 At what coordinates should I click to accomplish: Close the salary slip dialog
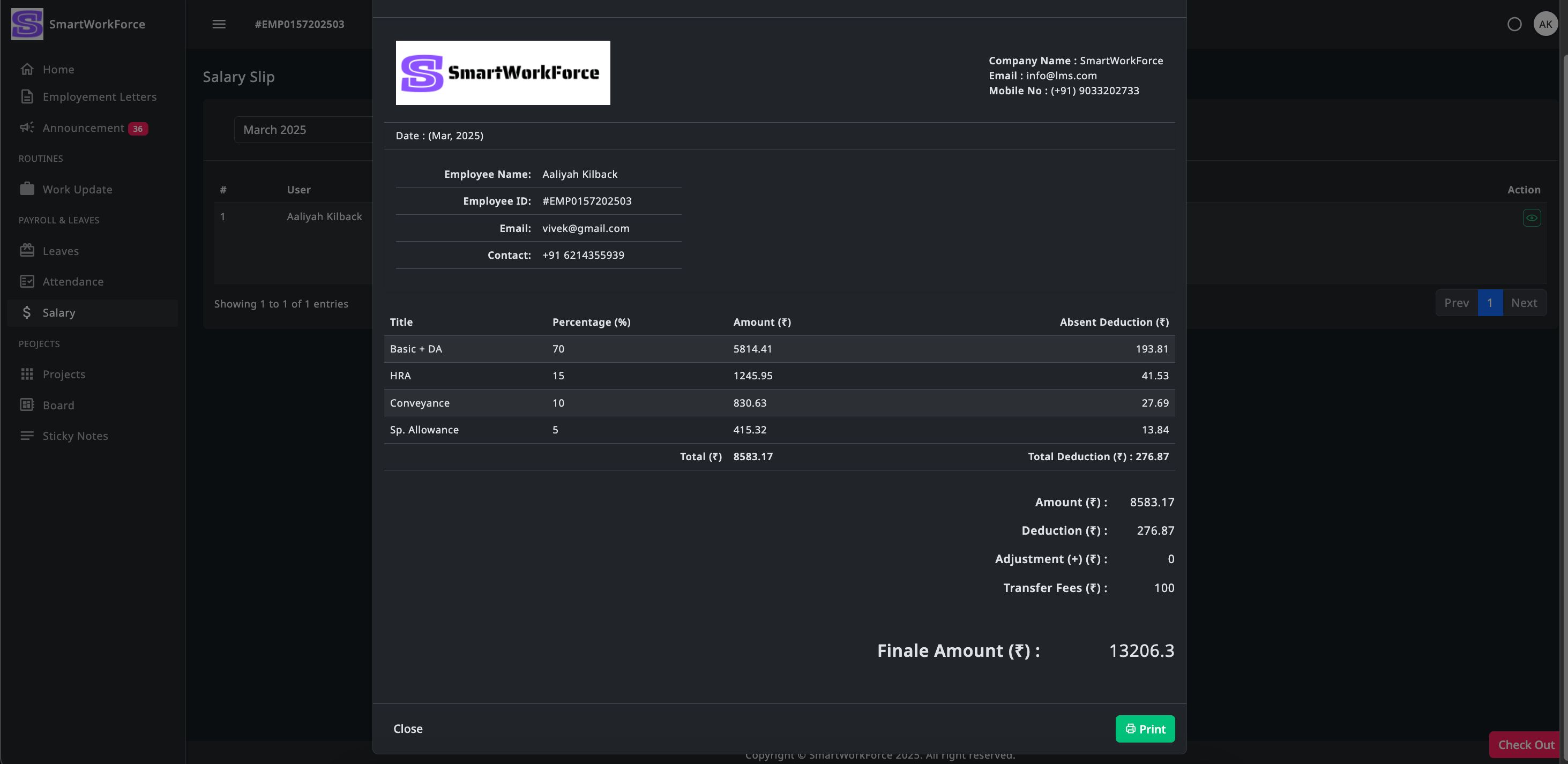pos(408,729)
